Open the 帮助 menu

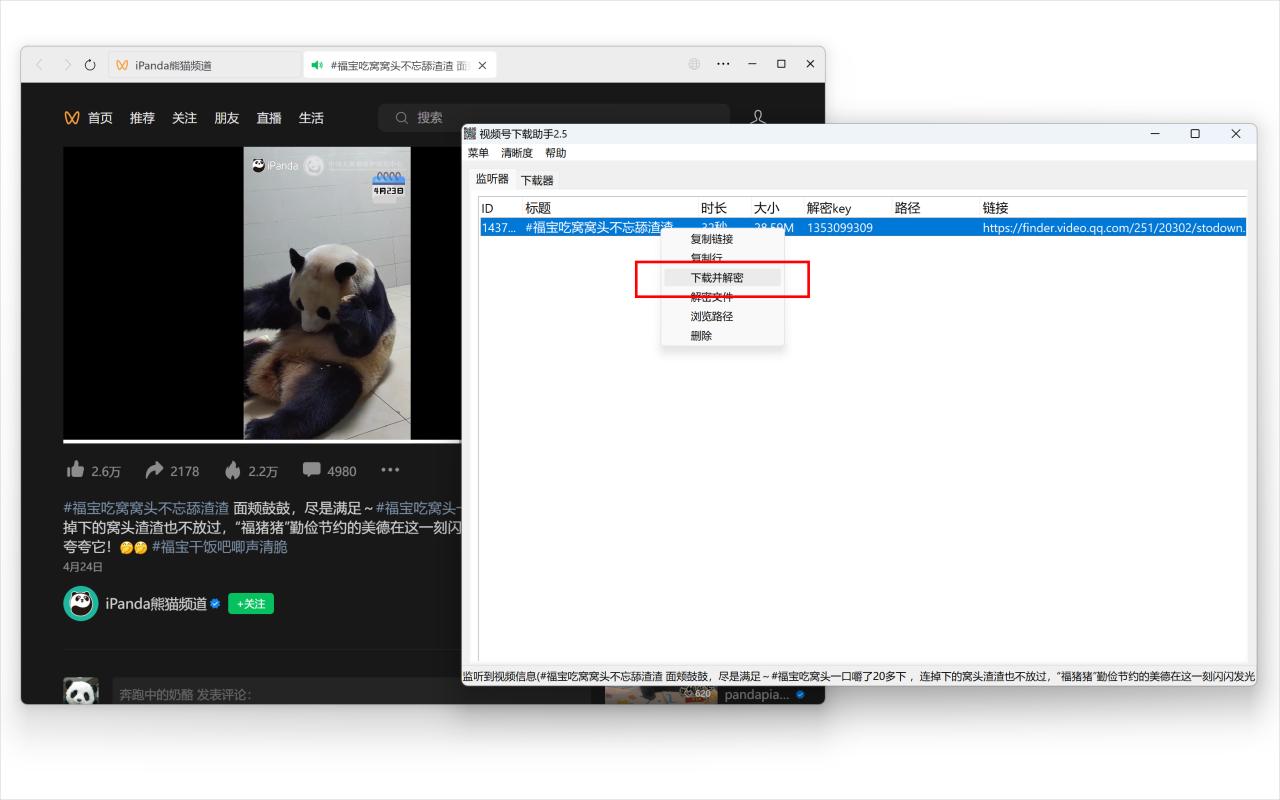click(556, 152)
